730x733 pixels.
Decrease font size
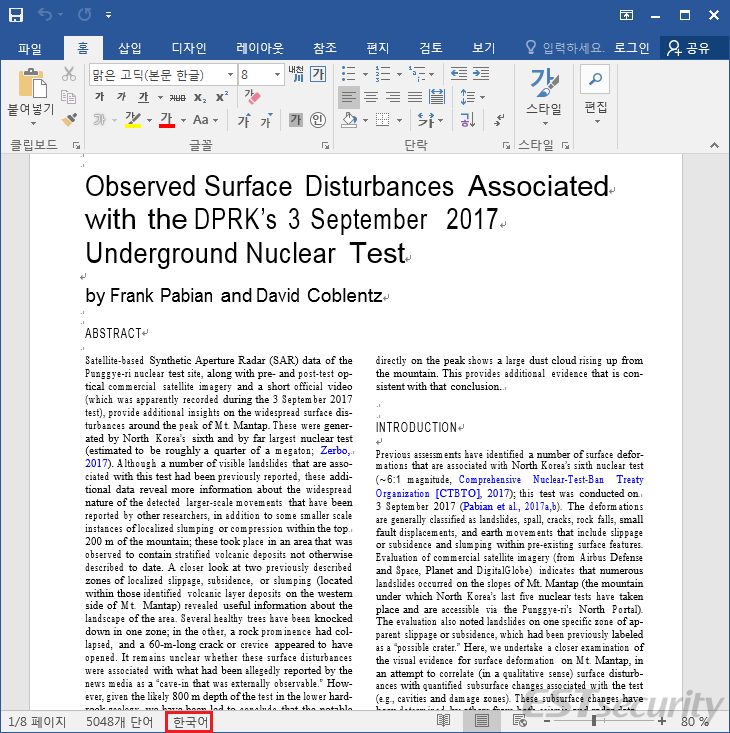click(x=266, y=120)
